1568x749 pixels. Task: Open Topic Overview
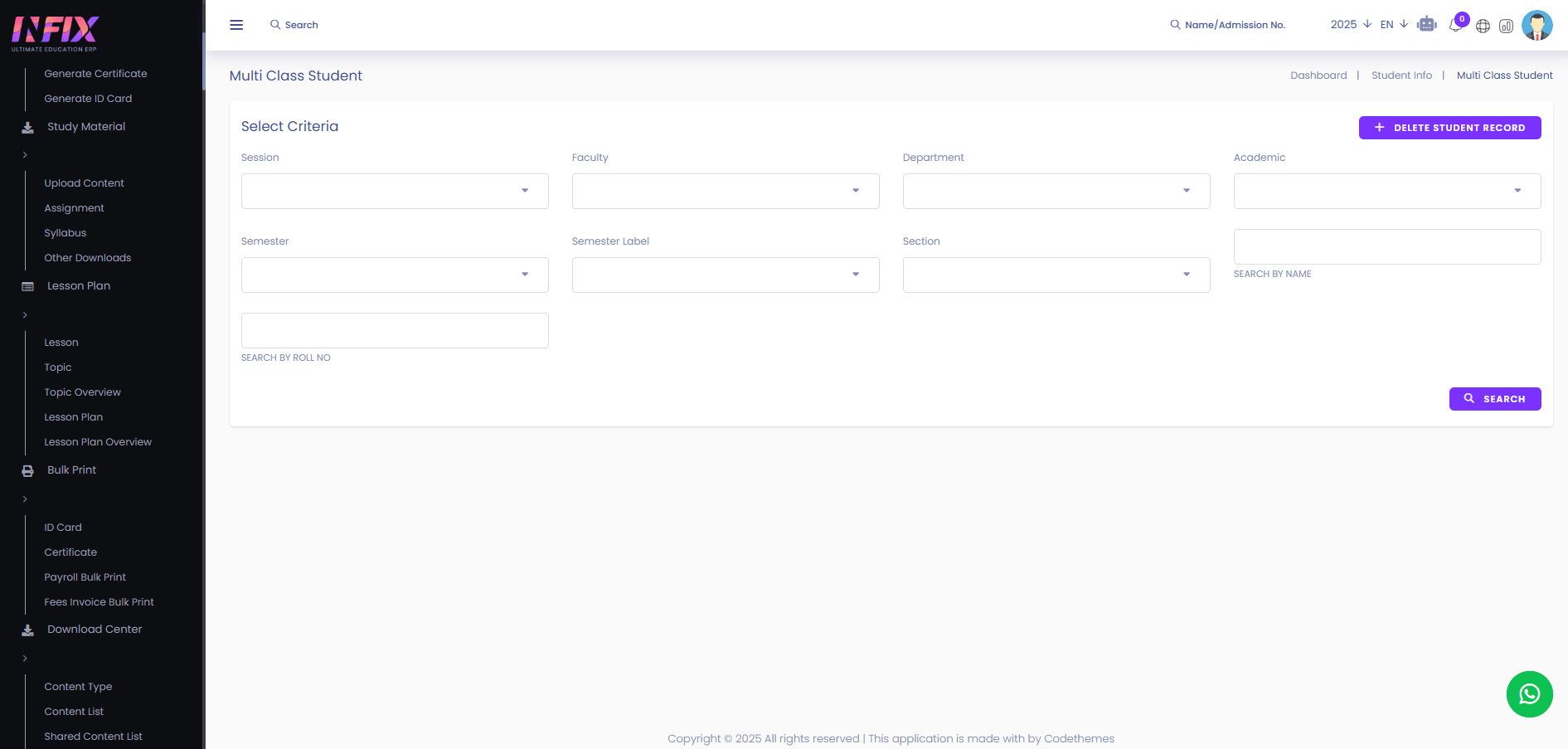tap(82, 392)
